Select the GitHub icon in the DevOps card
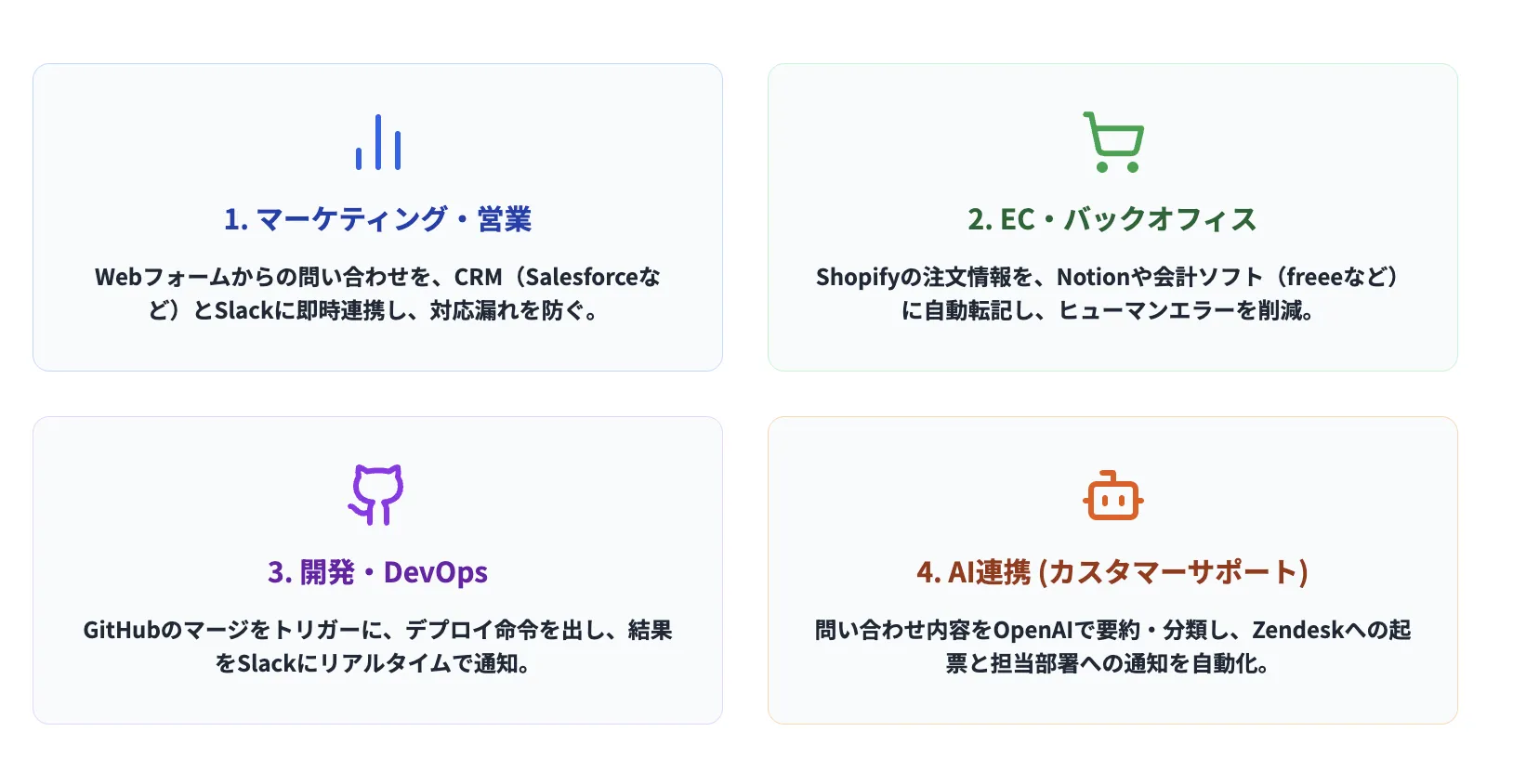Viewport: 1526px width, 784px height. [378, 493]
